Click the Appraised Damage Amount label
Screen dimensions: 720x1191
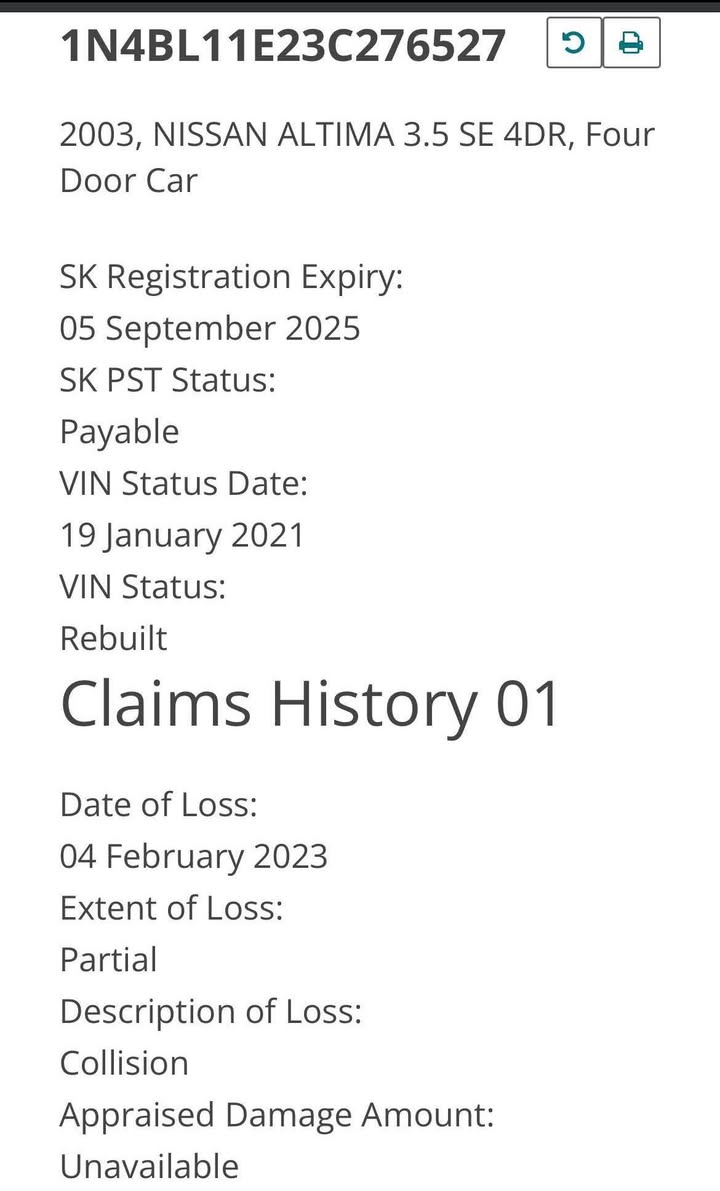coord(277,1116)
